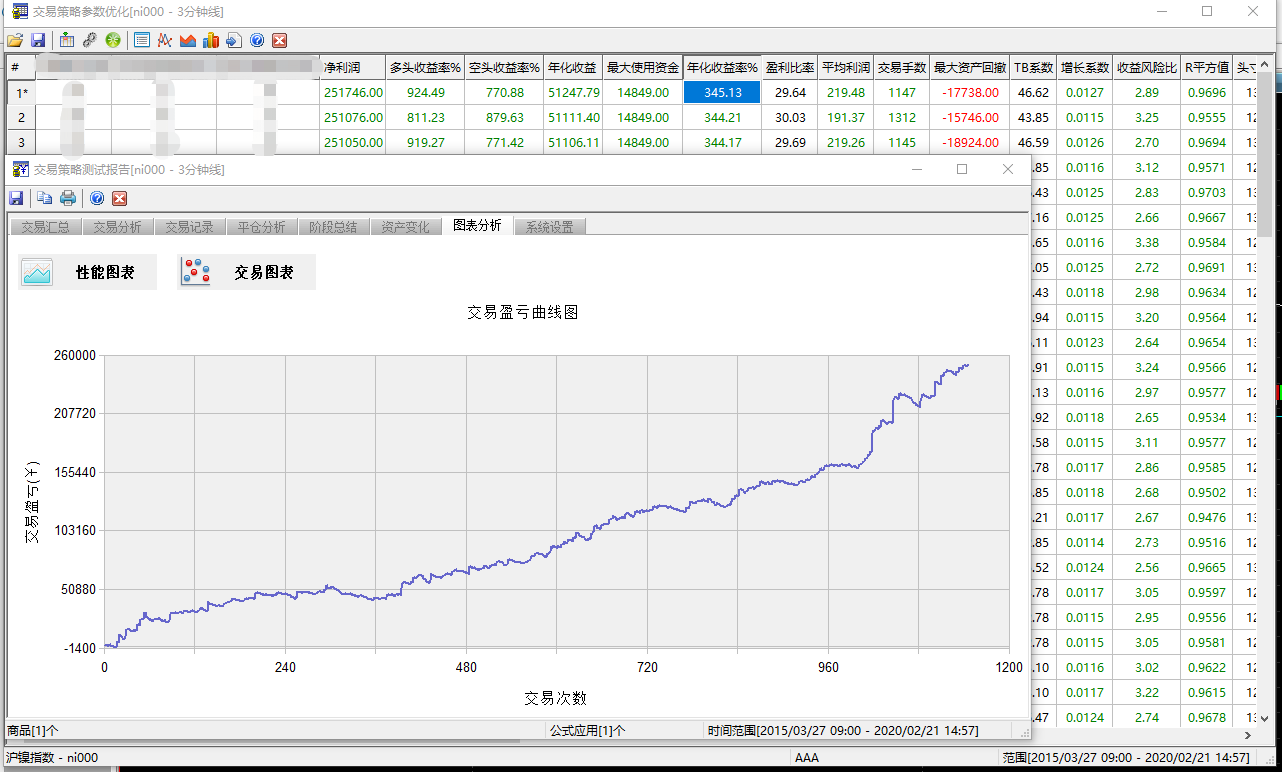Click the gears settings icon in the toolbar
Image resolution: width=1282 pixels, height=772 pixels.
click(x=90, y=40)
